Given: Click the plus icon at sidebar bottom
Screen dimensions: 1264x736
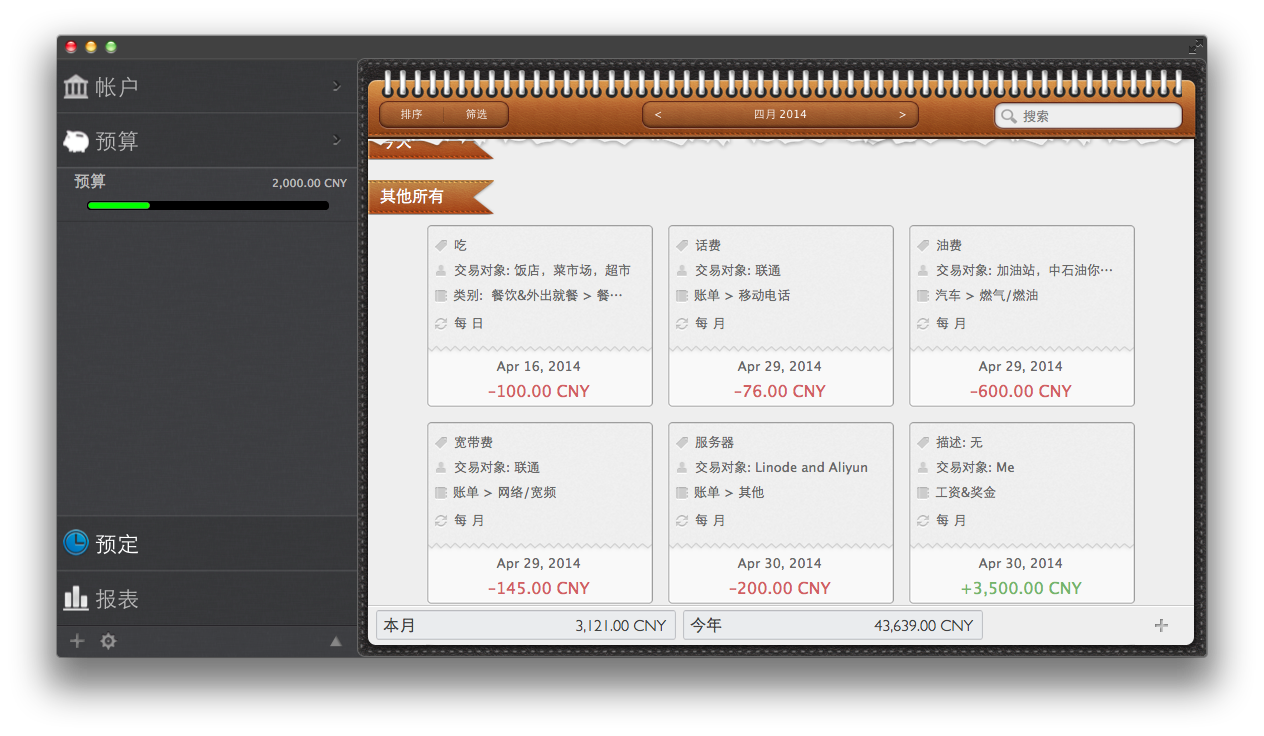Looking at the screenshot, I should (x=77, y=641).
